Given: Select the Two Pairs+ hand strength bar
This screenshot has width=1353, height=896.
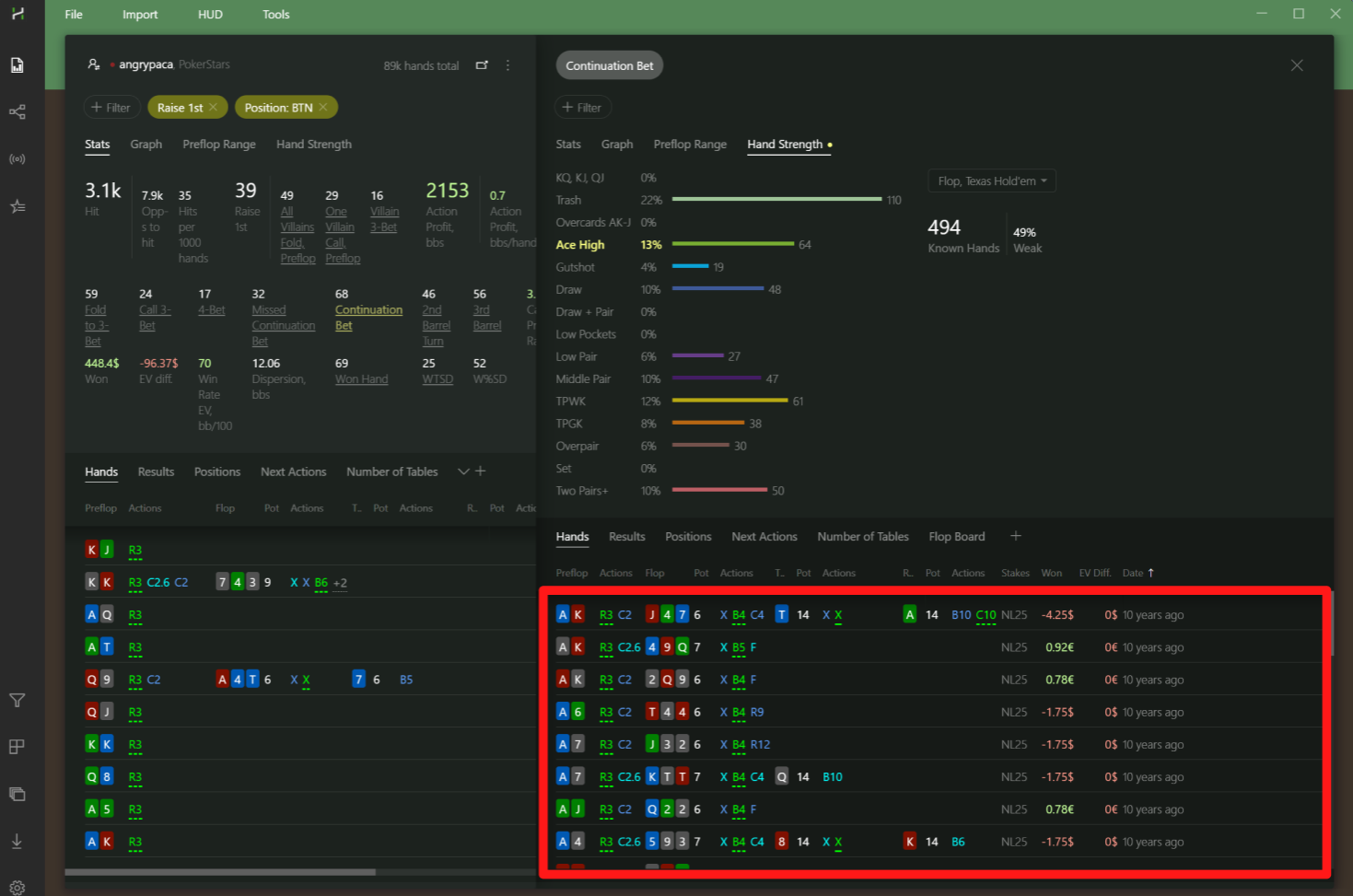Looking at the screenshot, I should (x=719, y=491).
